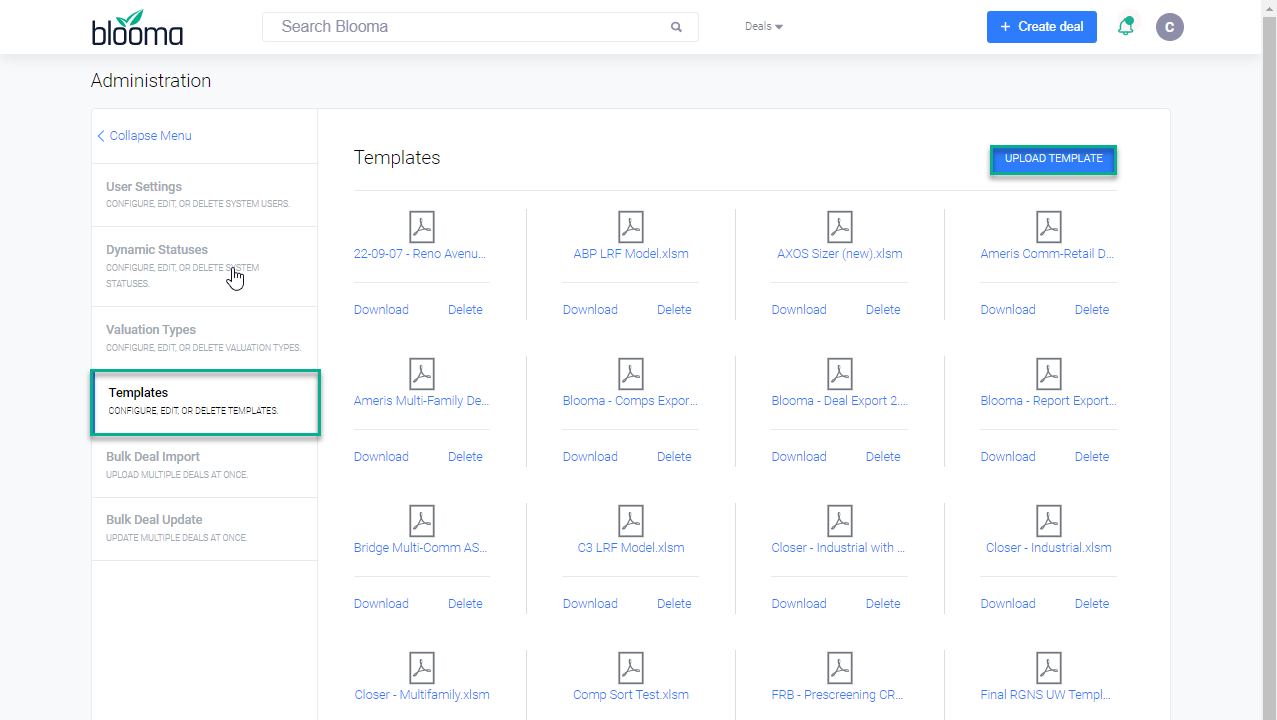Delete the Blooma - Comps Export template
The width and height of the screenshot is (1277, 720).
click(x=674, y=457)
